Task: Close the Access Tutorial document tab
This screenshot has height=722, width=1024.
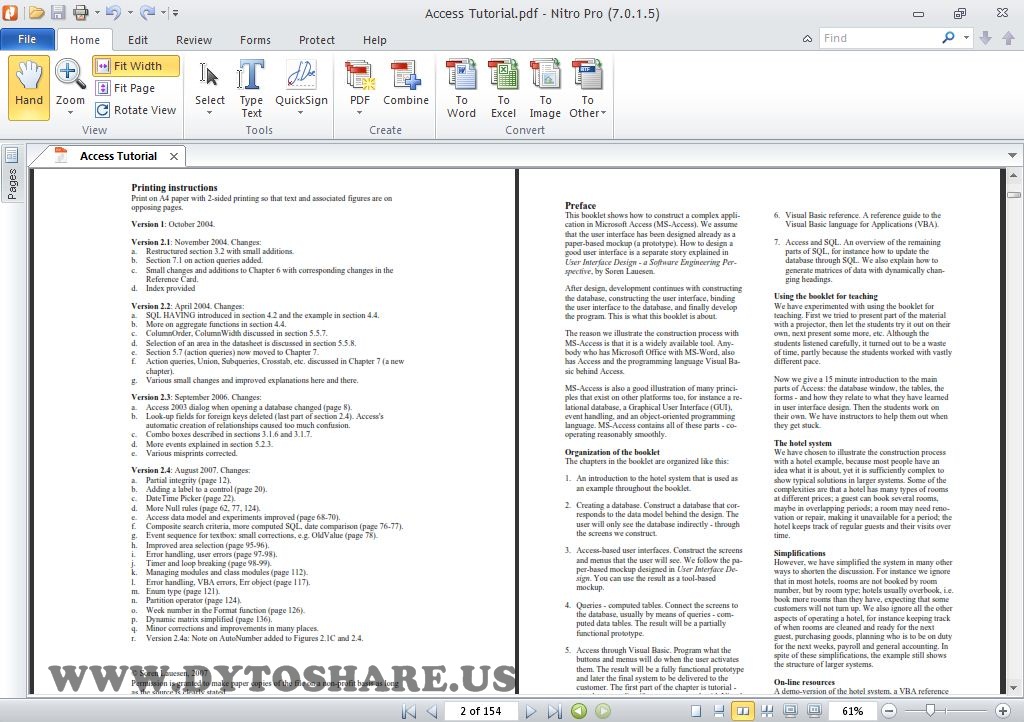Action: [174, 157]
